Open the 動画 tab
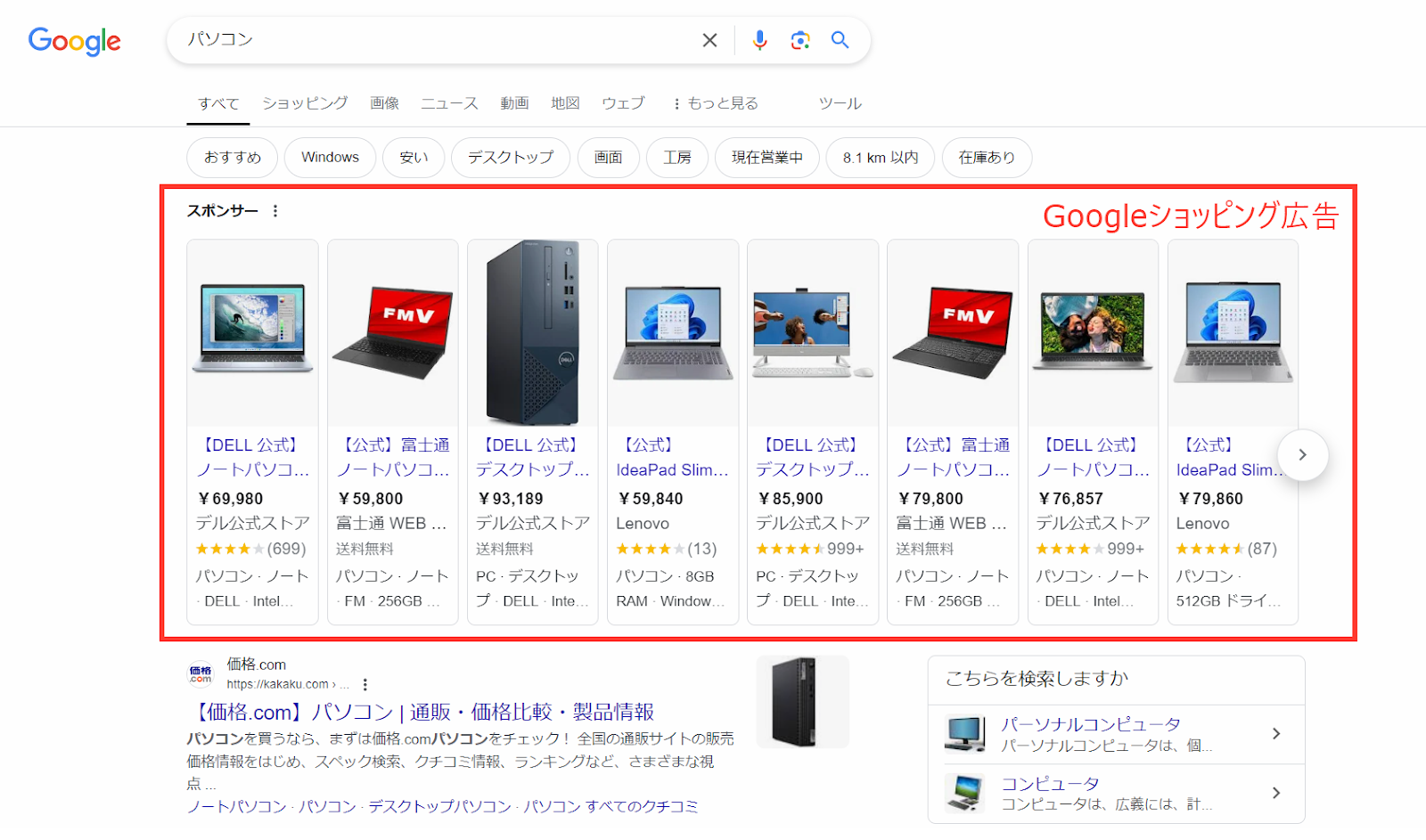Image resolution: width=1426 pixels, height=840 pixels. [x=514, y=103]
